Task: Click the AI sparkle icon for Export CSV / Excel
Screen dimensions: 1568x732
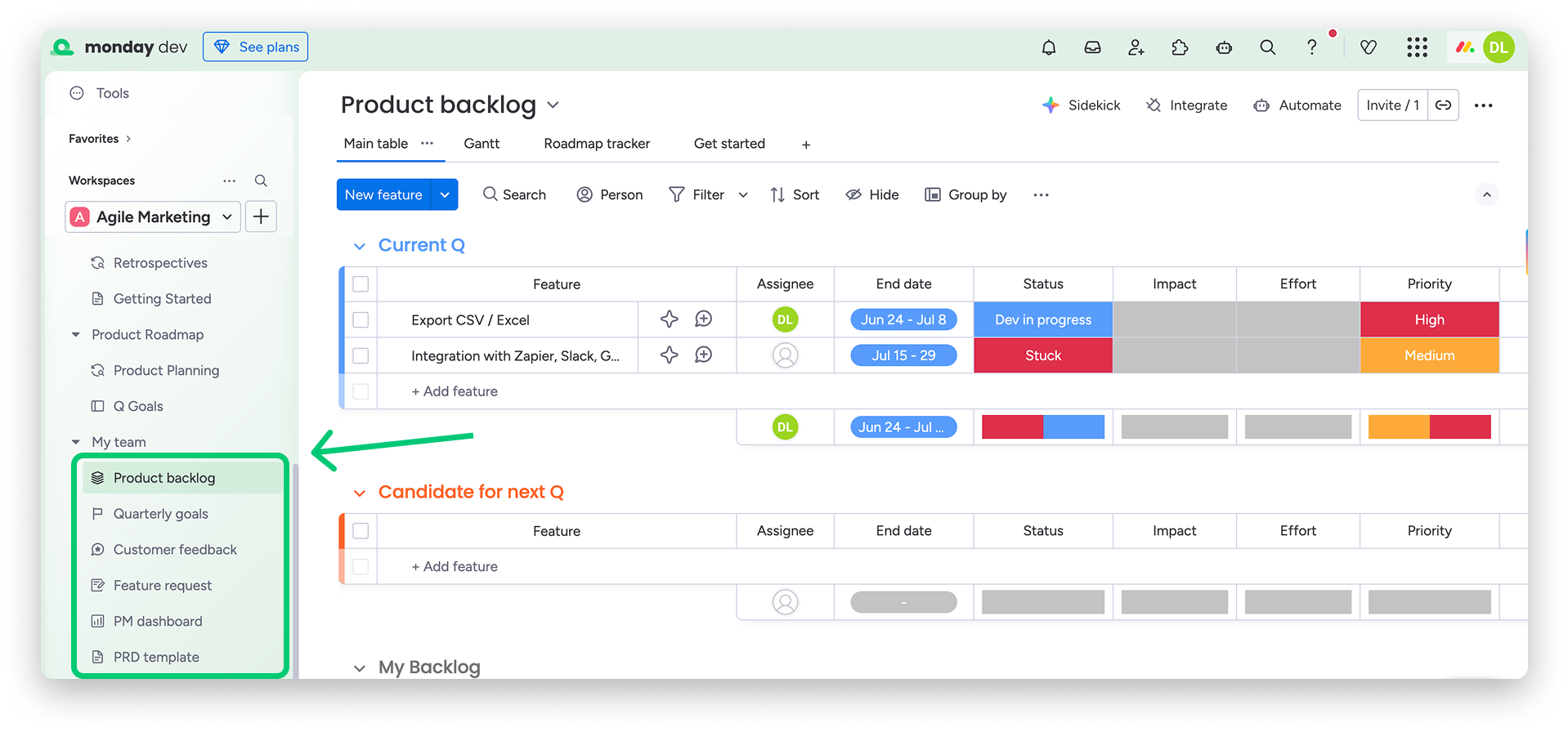Action: (670, 319)
